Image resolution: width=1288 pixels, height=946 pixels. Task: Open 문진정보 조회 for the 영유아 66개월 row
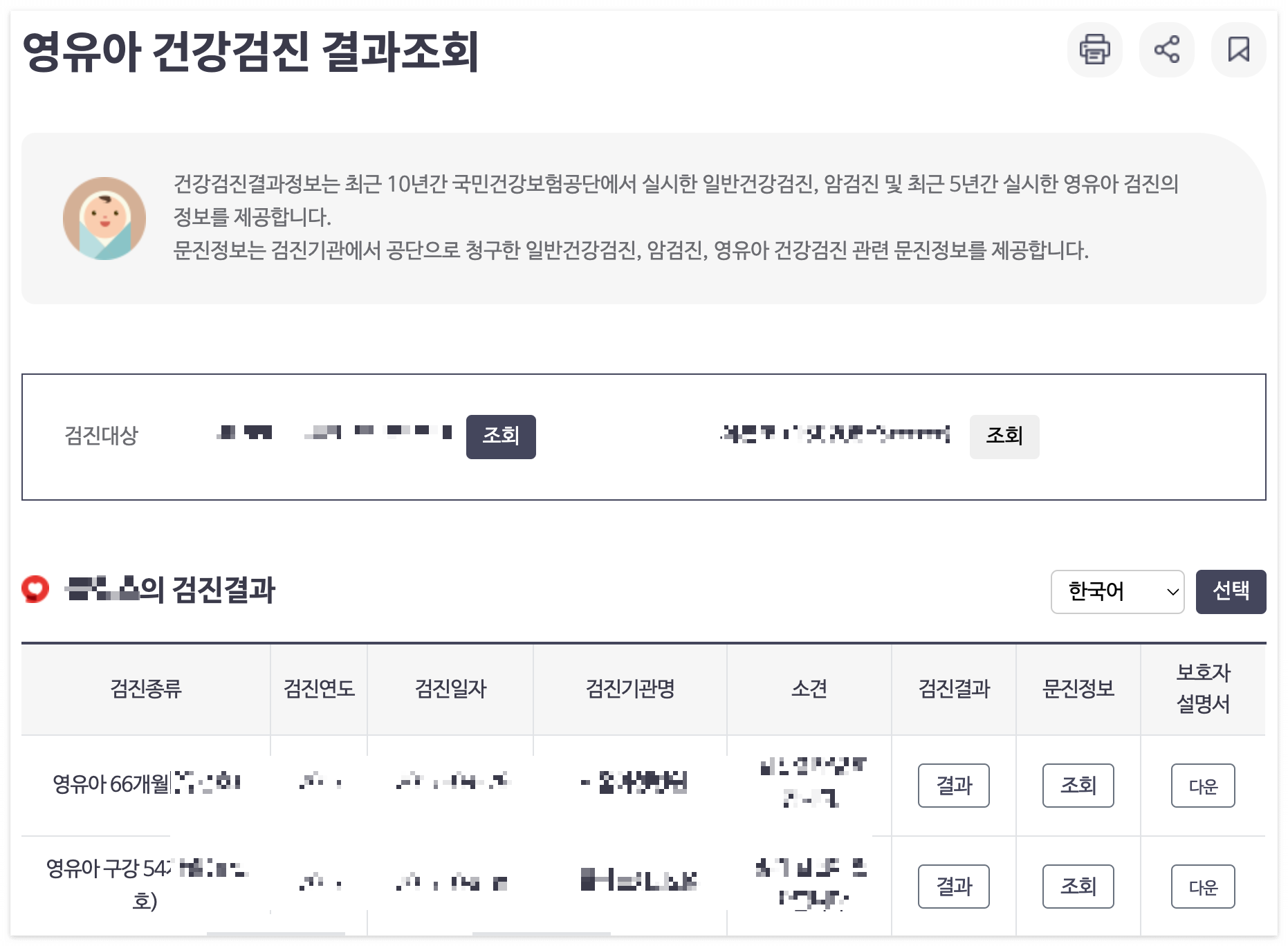pyautogui.click(x=1078, y=786)
